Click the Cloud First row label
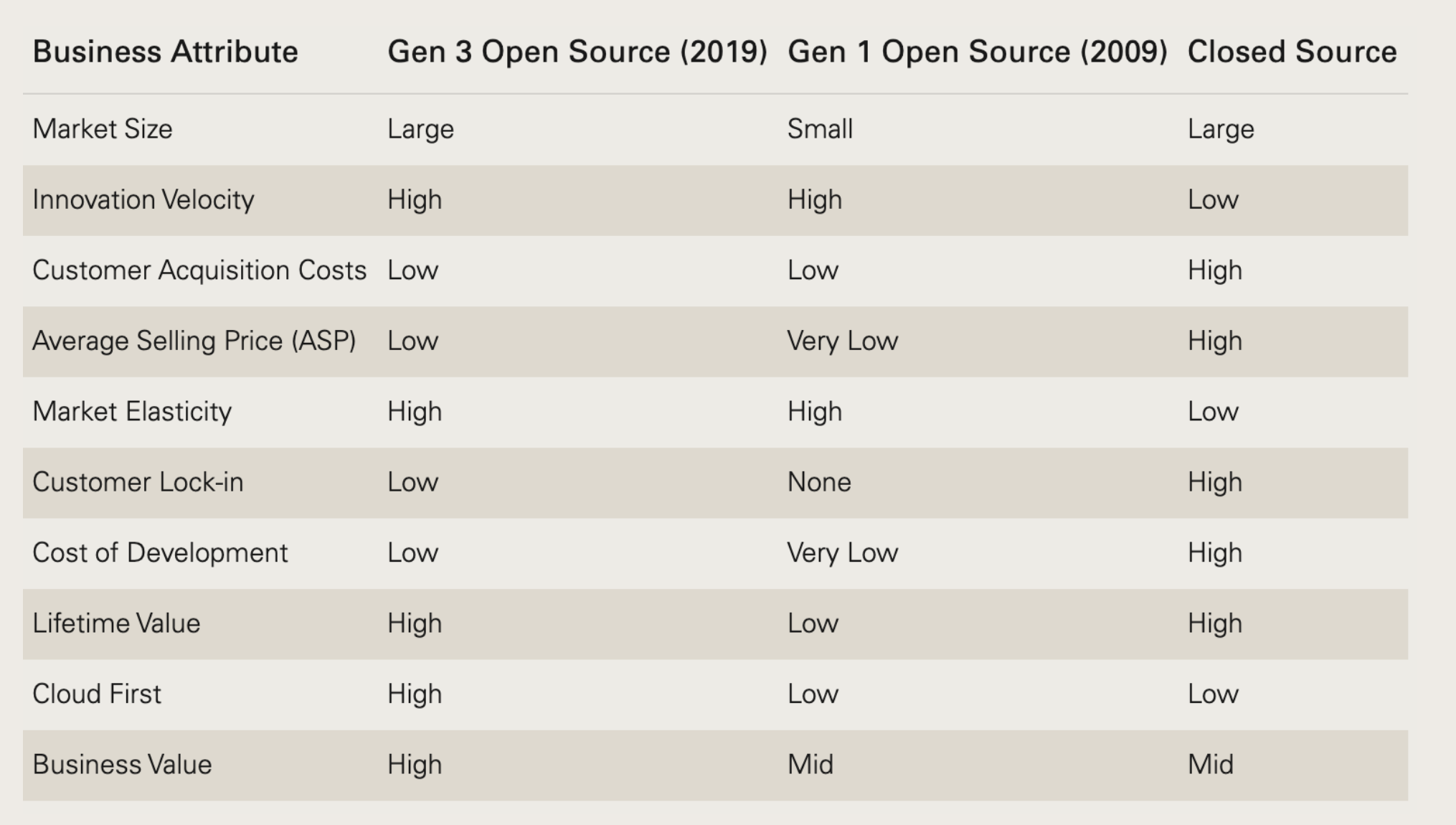Image resolution: width=1456 pixels, height=825 pixels. point(97,694)
